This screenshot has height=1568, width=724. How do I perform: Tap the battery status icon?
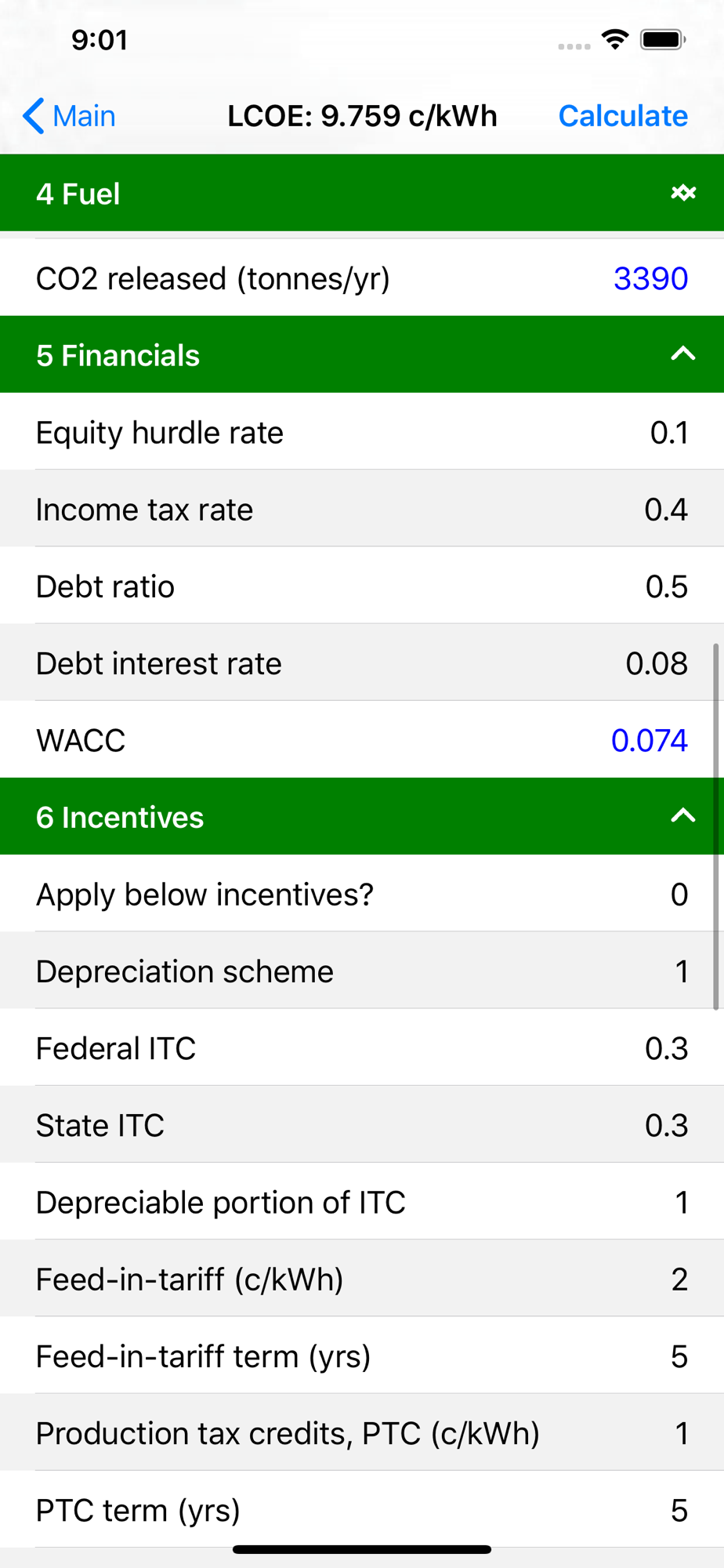pos(662,39)
